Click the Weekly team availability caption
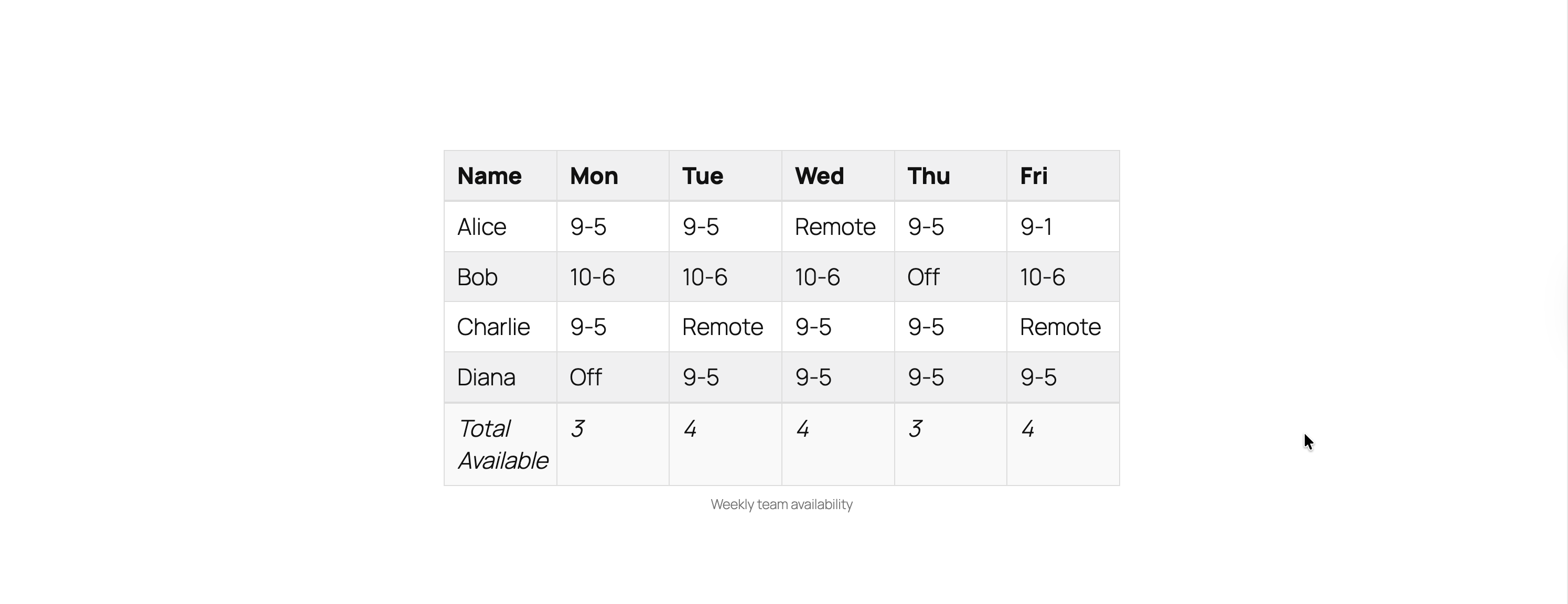 point(781,505)
